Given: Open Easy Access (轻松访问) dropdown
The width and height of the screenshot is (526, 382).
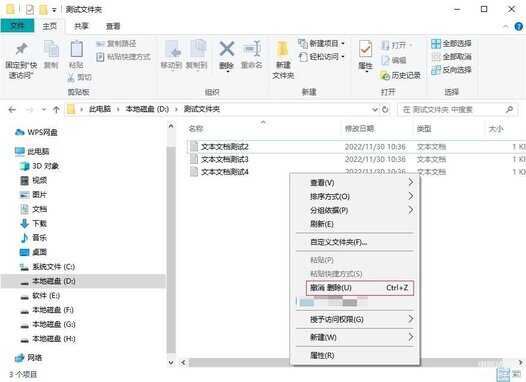Looking at the screenshot, I should click(x=321, y=57).
